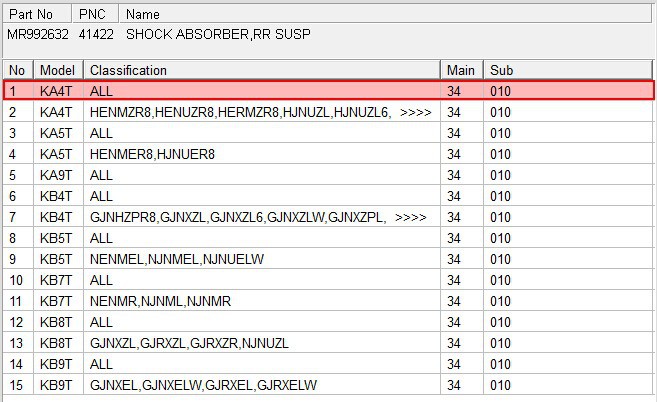This screenshot has height=402, width=657.
Task: Select row 11 NENMR,NJNML,NJNMR entry
Action: click(x=160, y=301)
